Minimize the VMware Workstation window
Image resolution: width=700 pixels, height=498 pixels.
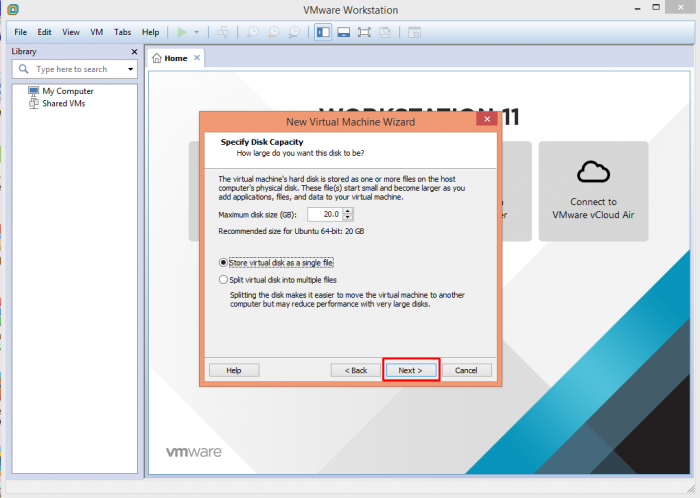(x=638, y=8)
